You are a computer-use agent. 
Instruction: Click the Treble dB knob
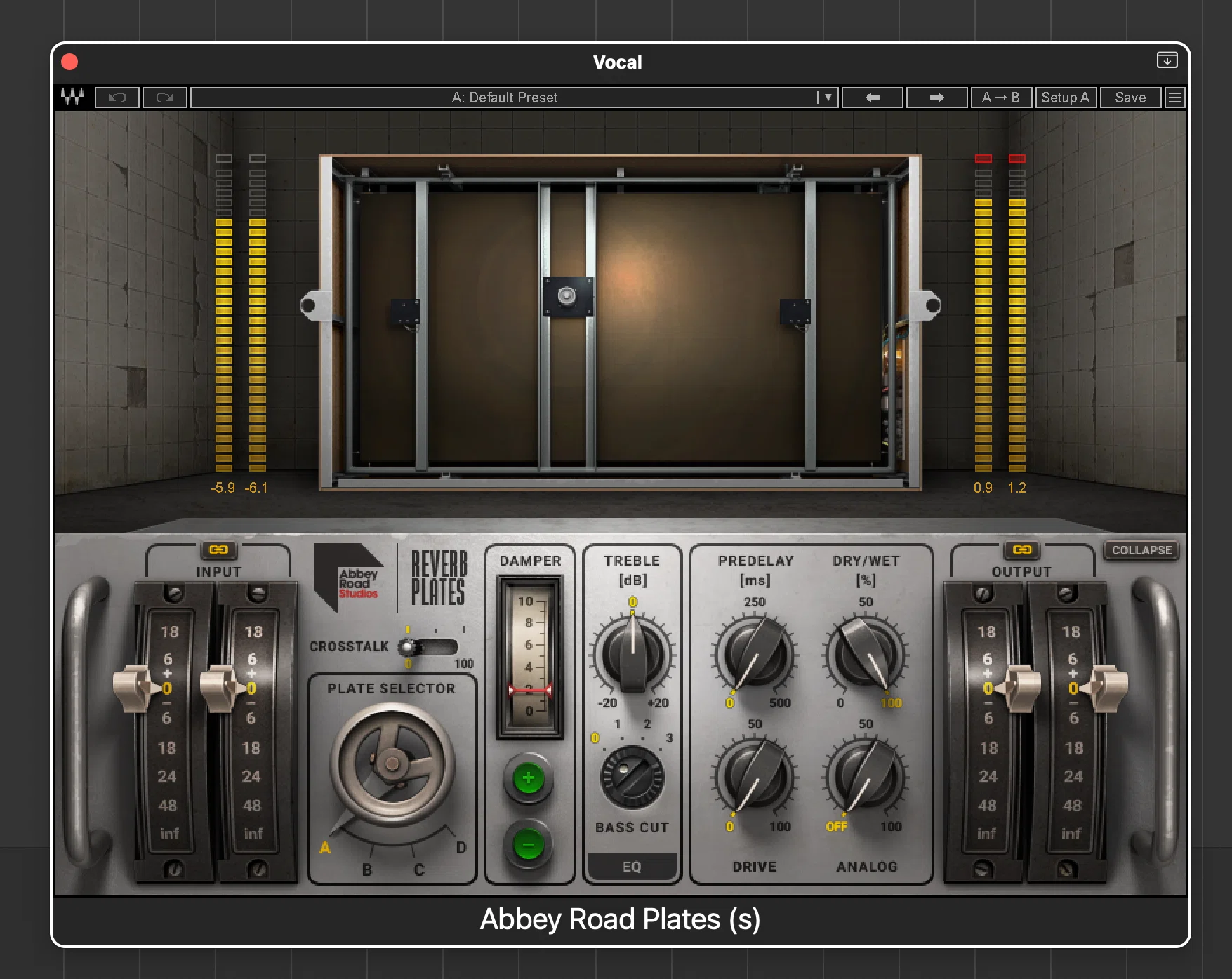[x=632, y=655]
